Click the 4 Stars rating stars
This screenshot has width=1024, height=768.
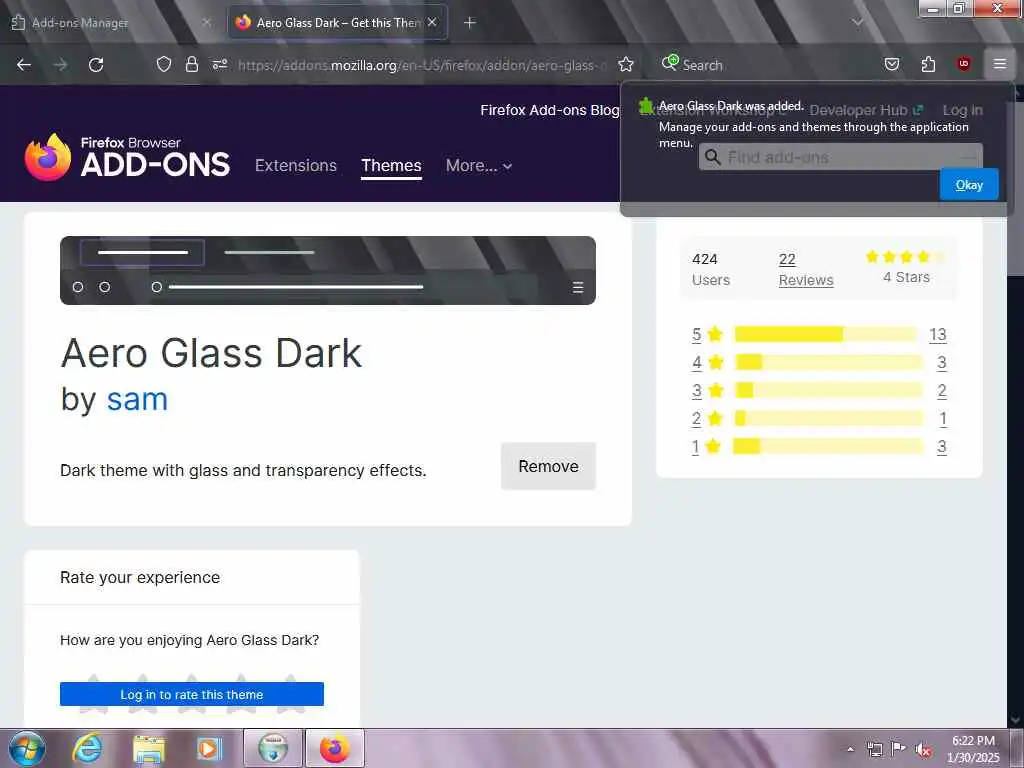pyautogui.click(x=906, y=257)
